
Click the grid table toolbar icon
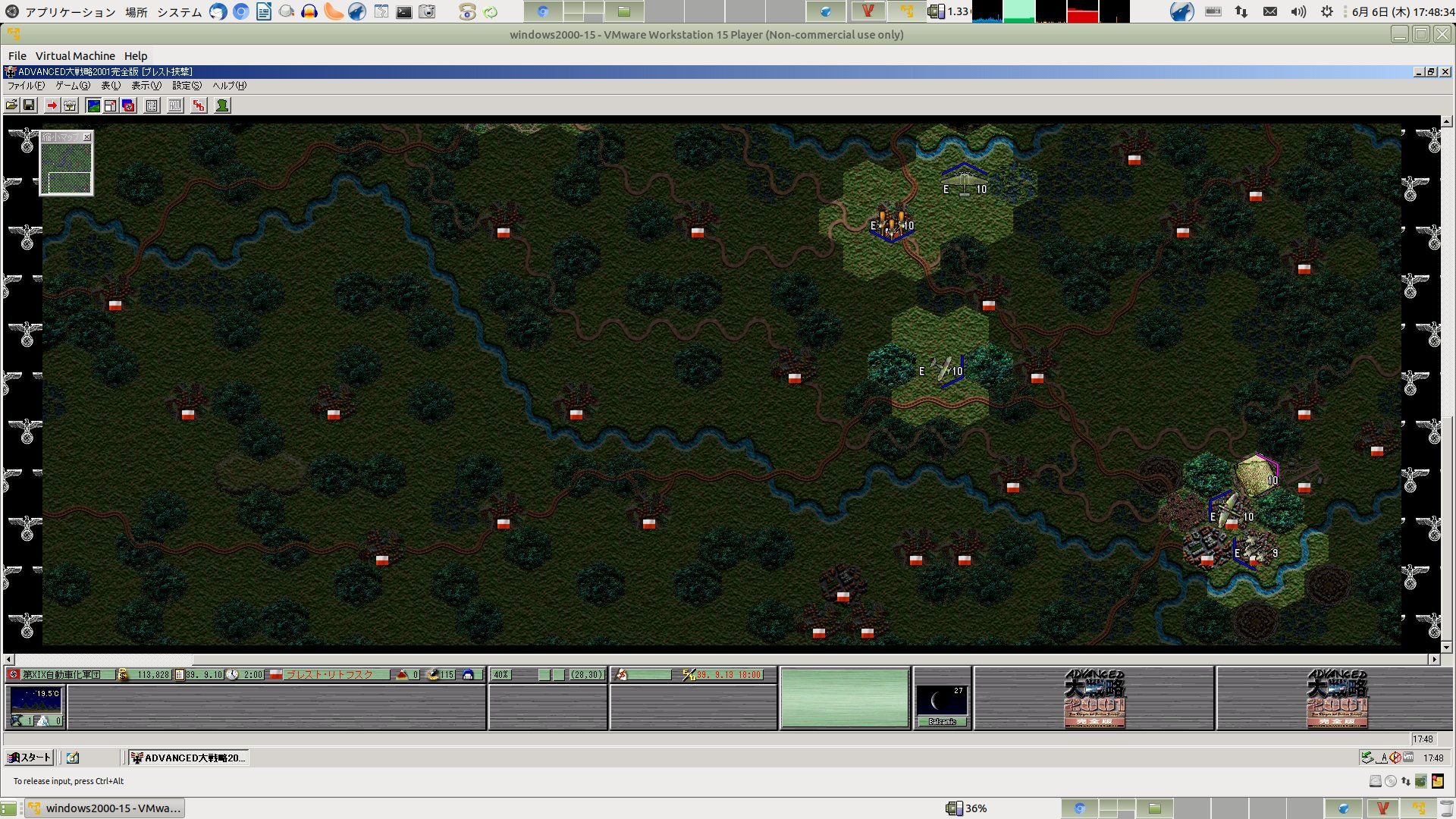[152, 105]
